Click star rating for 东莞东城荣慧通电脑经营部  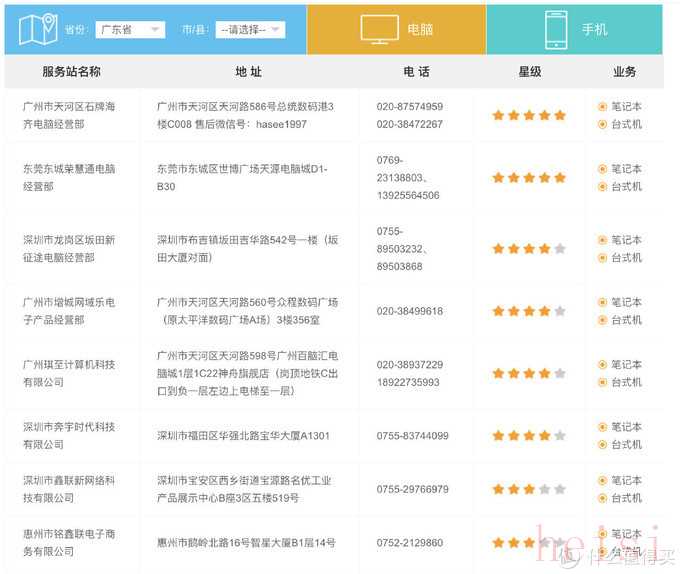(529, 178)
